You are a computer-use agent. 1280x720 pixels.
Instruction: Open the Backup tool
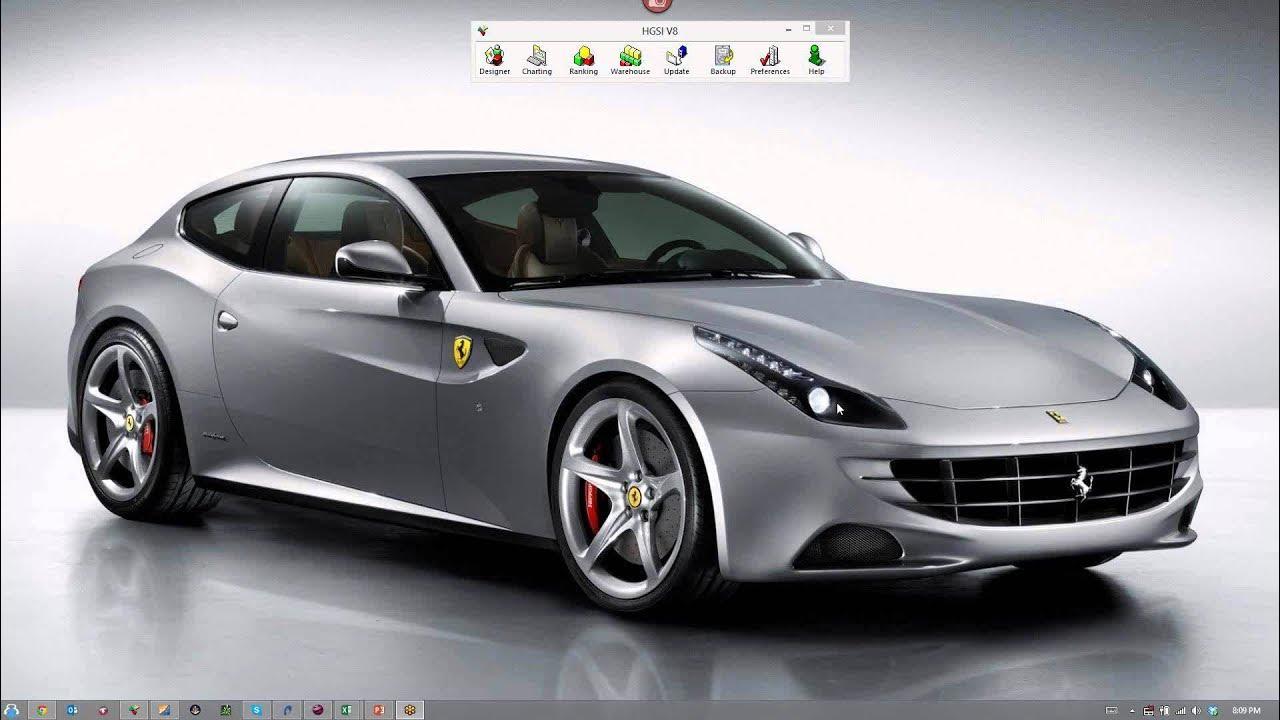click(723, 60)
